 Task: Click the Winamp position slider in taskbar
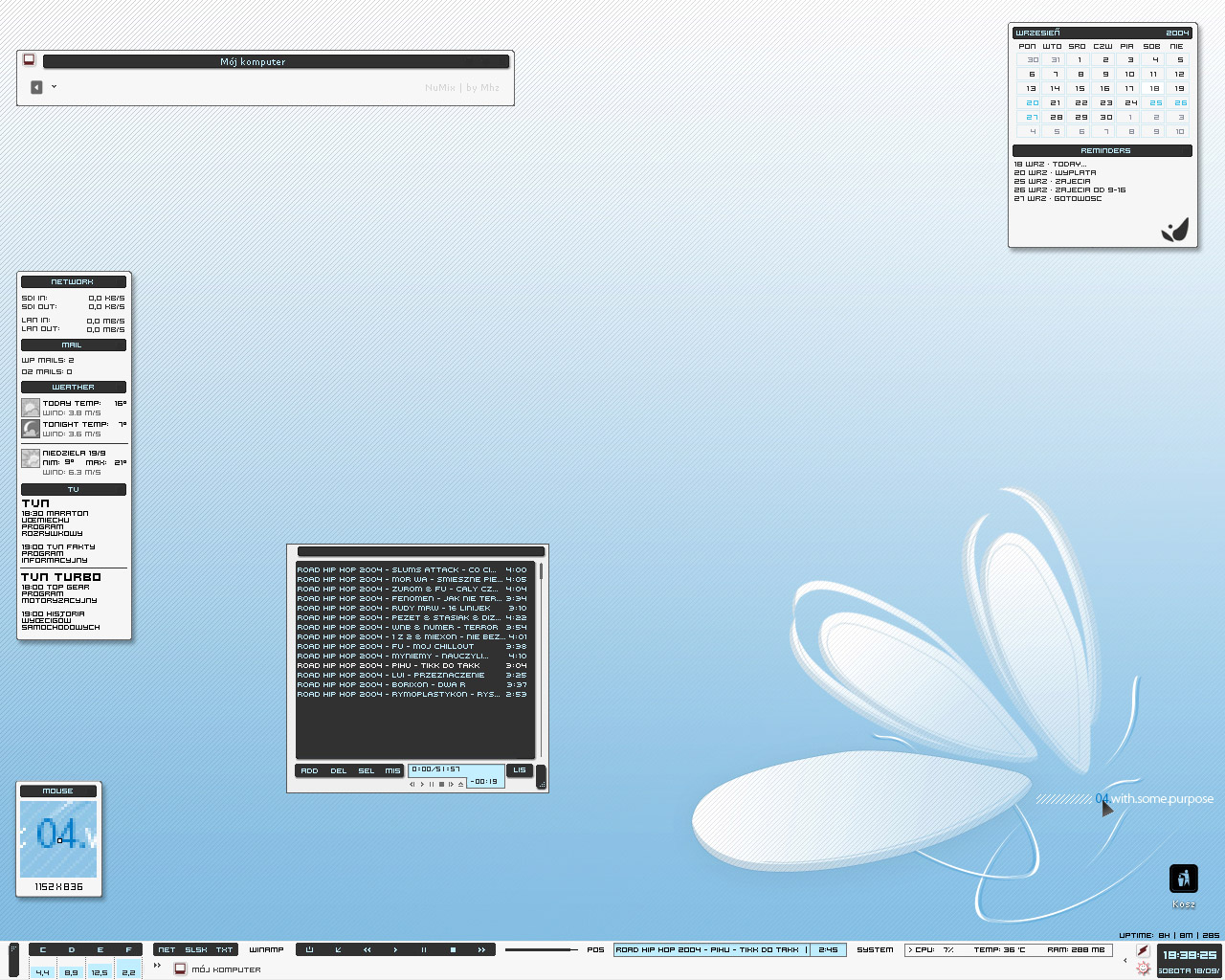tap(541, 950)
